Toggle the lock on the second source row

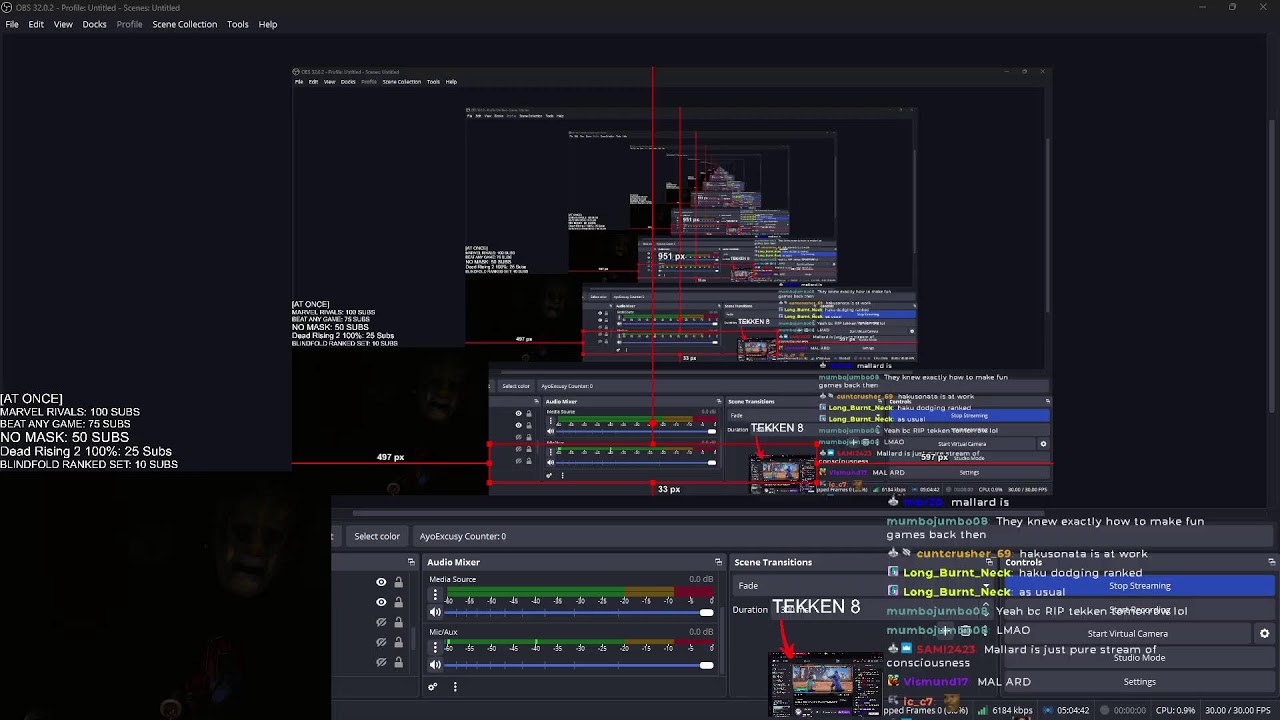point(398,602)
